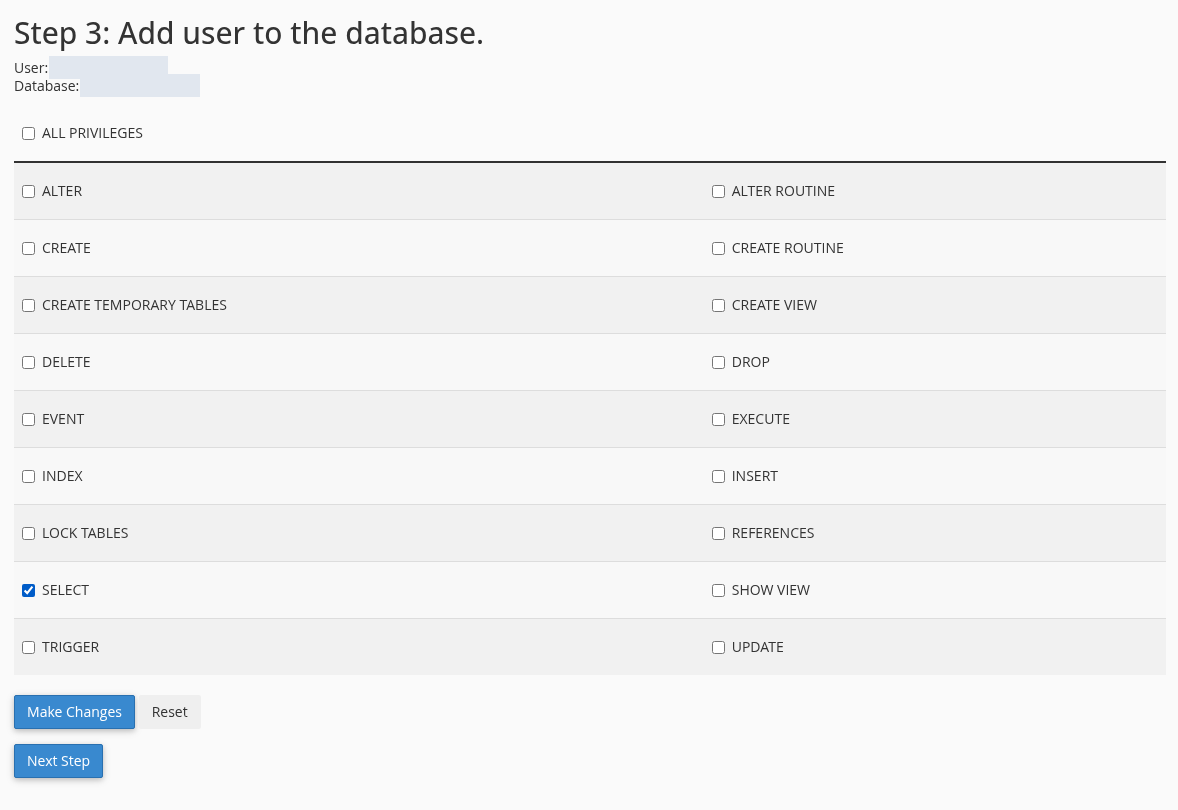Proceed with the Next Step button
Image resolution: width=1178 pixels, height=810 pixels.
click(x=59, y=761)
